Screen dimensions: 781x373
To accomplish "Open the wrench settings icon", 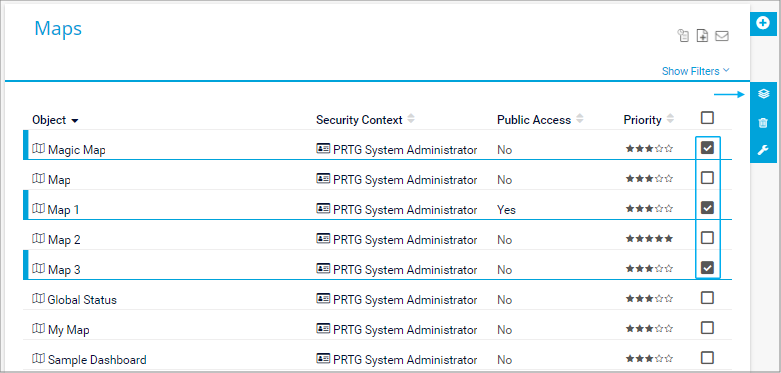I will (763, 150).
